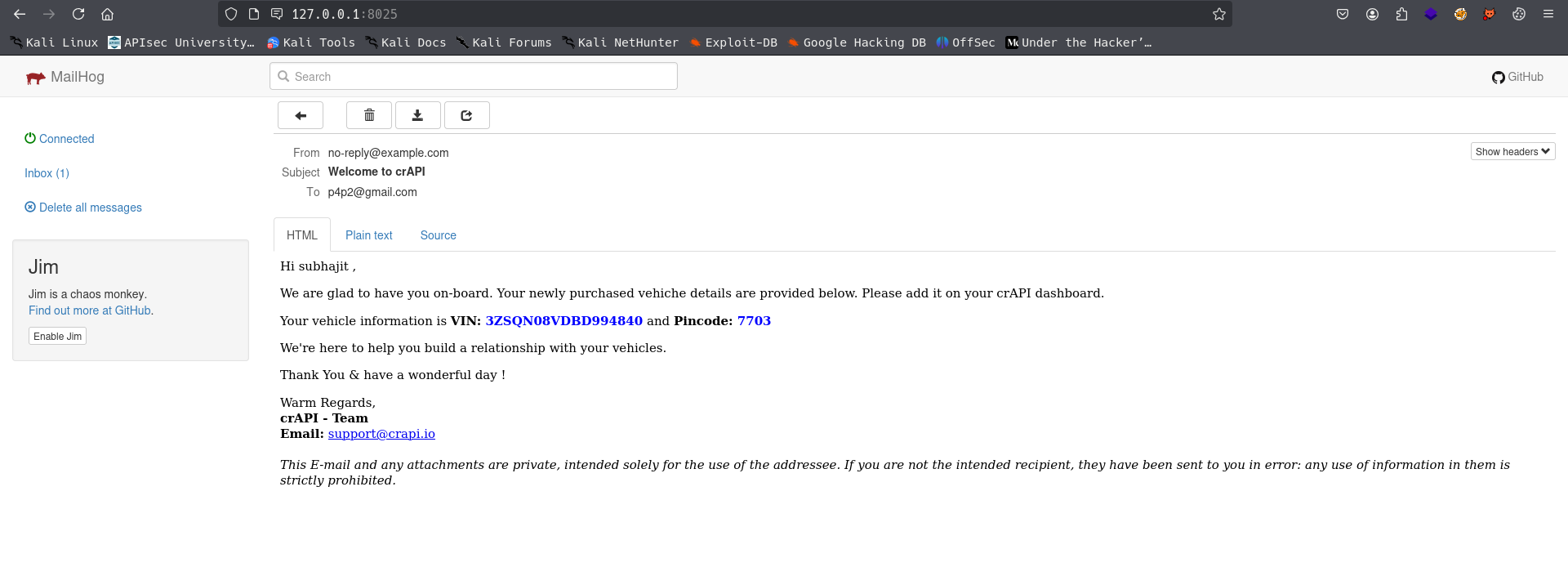This screenshot has height=585, width=1568.
Task: Click the shield tracking protection icon
Action: click(231, 14)
